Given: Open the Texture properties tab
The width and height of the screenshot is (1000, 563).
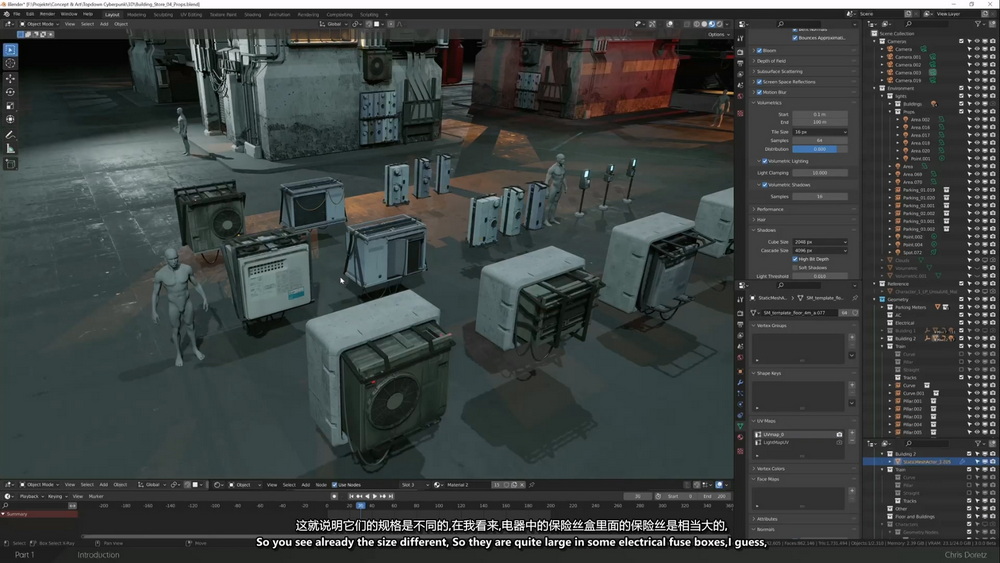Looking at the screenshot, I should (740, 113).
